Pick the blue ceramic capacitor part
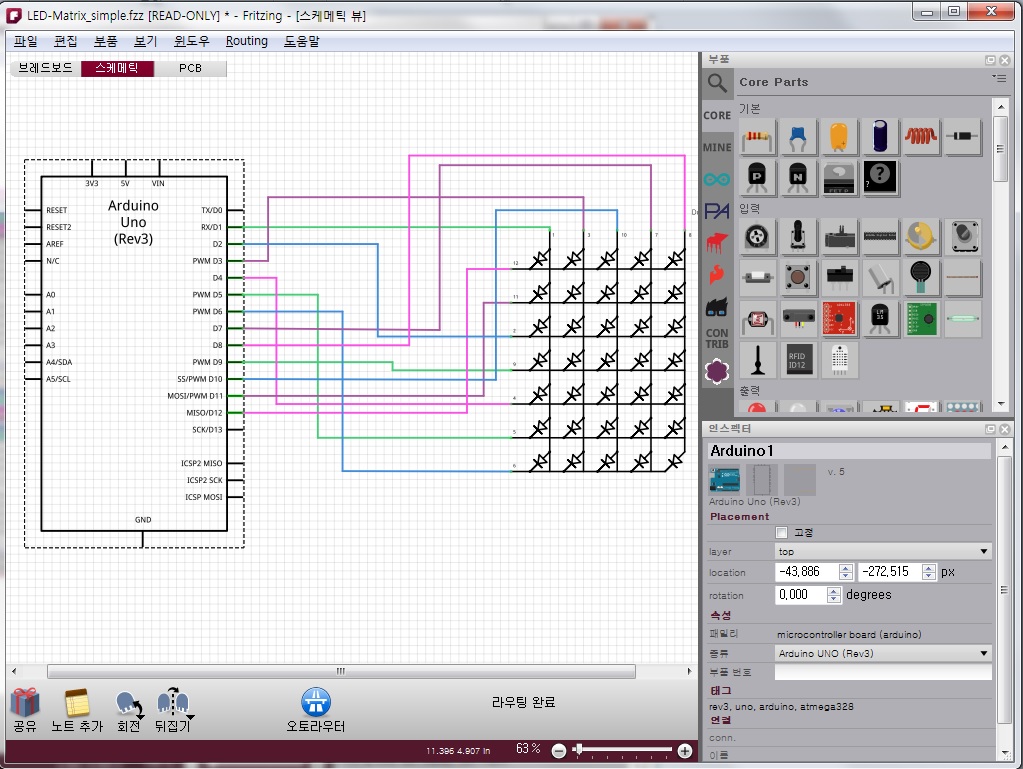Viewport: 1023px width, 769px height. pyautogui.click(x=797, y=137)
